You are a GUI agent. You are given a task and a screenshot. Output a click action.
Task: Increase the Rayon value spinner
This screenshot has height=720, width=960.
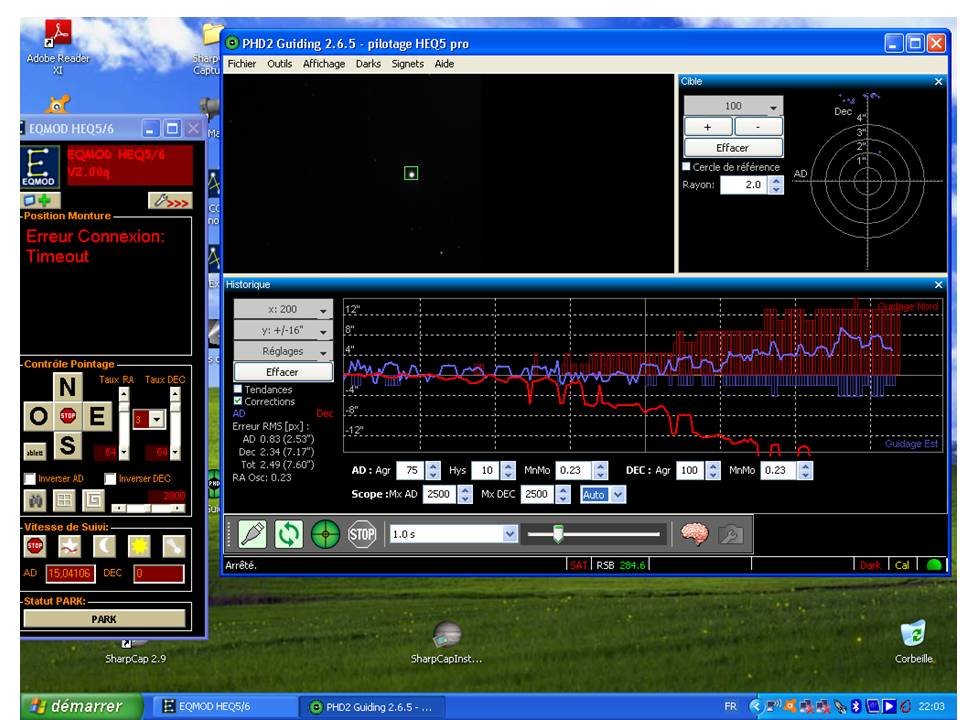click(776, 181)
